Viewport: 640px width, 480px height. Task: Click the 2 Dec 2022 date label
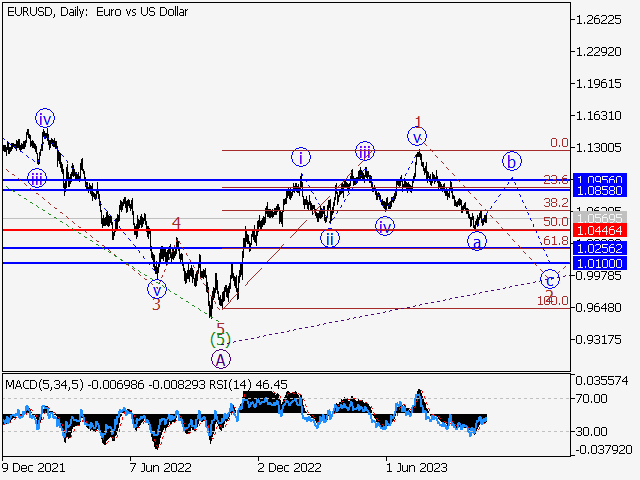pos(289,467)
